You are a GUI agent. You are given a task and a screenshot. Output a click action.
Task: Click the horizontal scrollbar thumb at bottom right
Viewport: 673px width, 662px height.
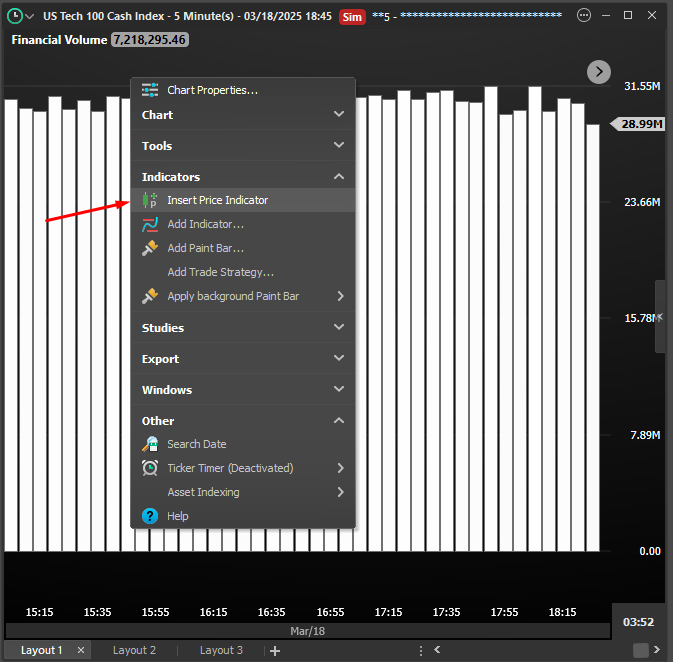tap(640, 650)
